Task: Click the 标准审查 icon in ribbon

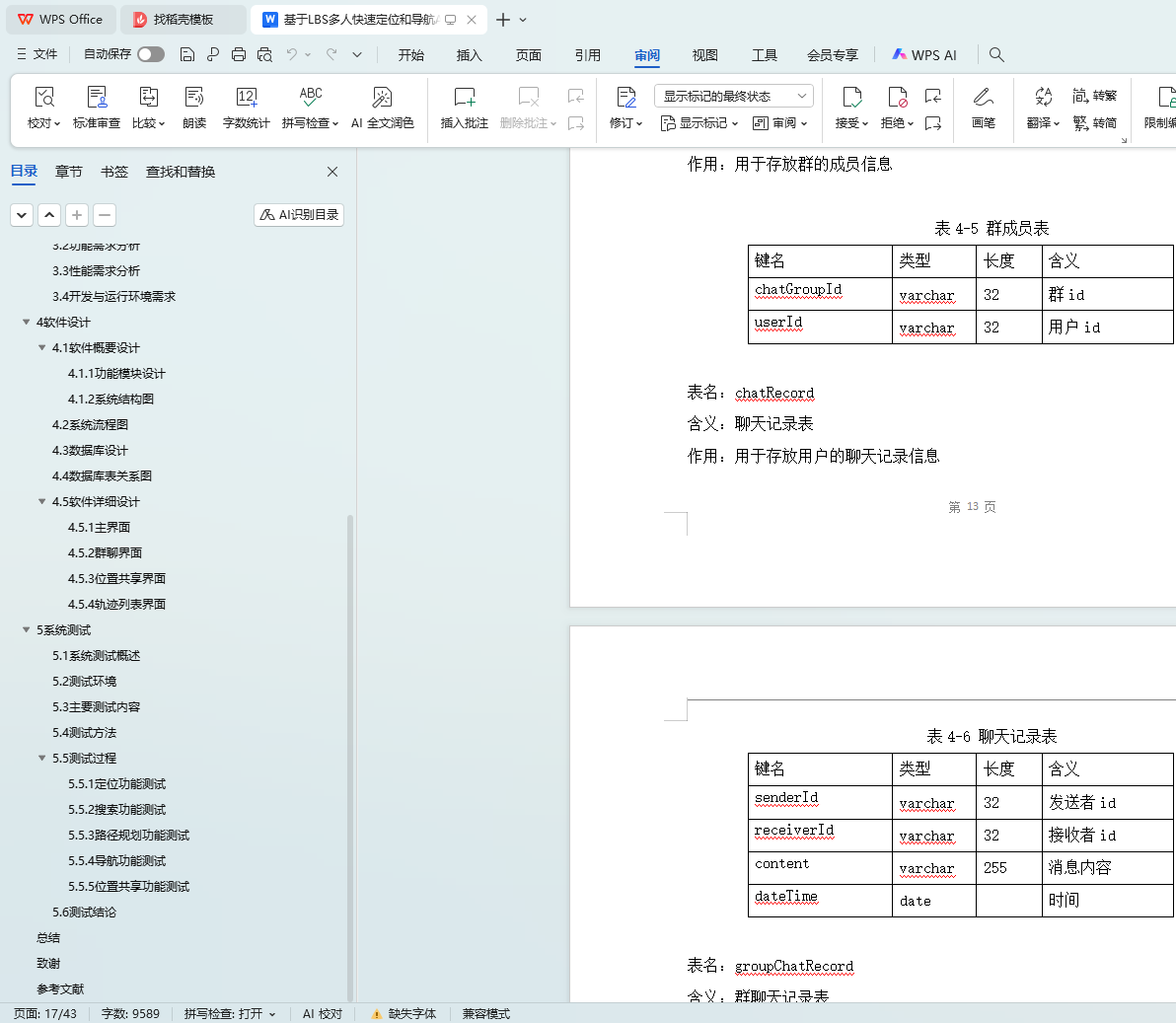Action: click(97, 98)
